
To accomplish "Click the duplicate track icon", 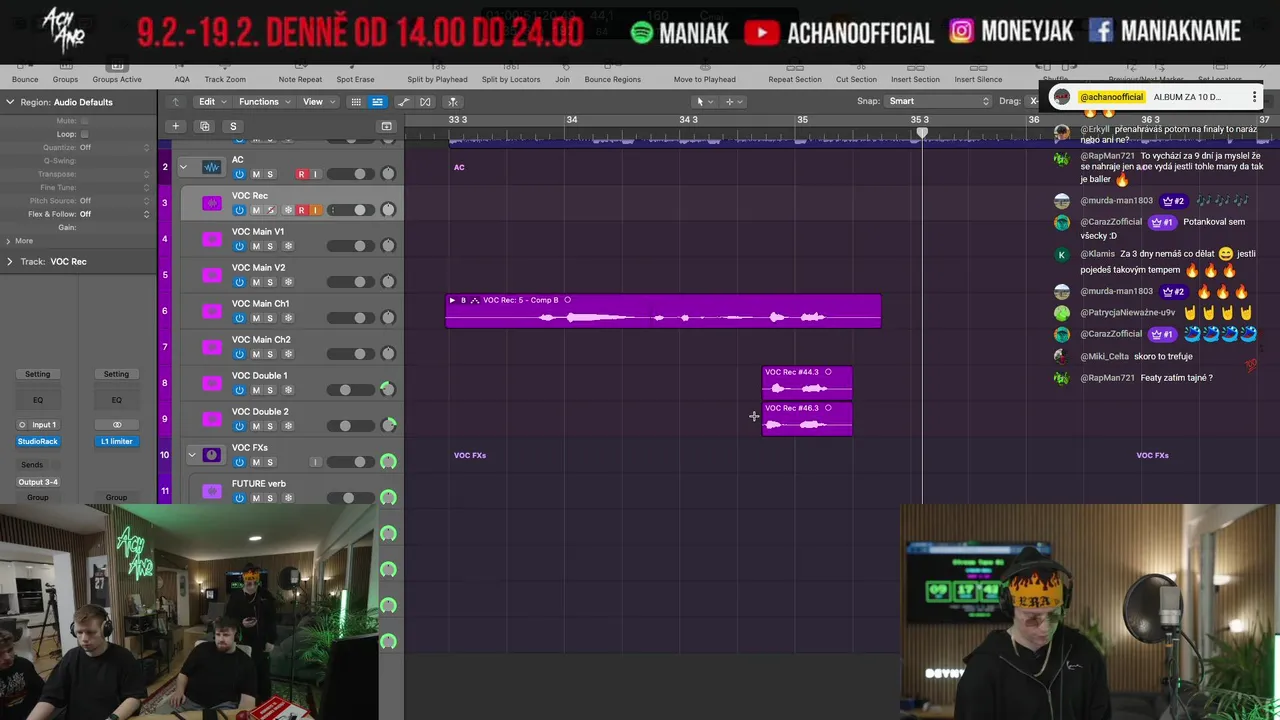I will pos(204,126).
